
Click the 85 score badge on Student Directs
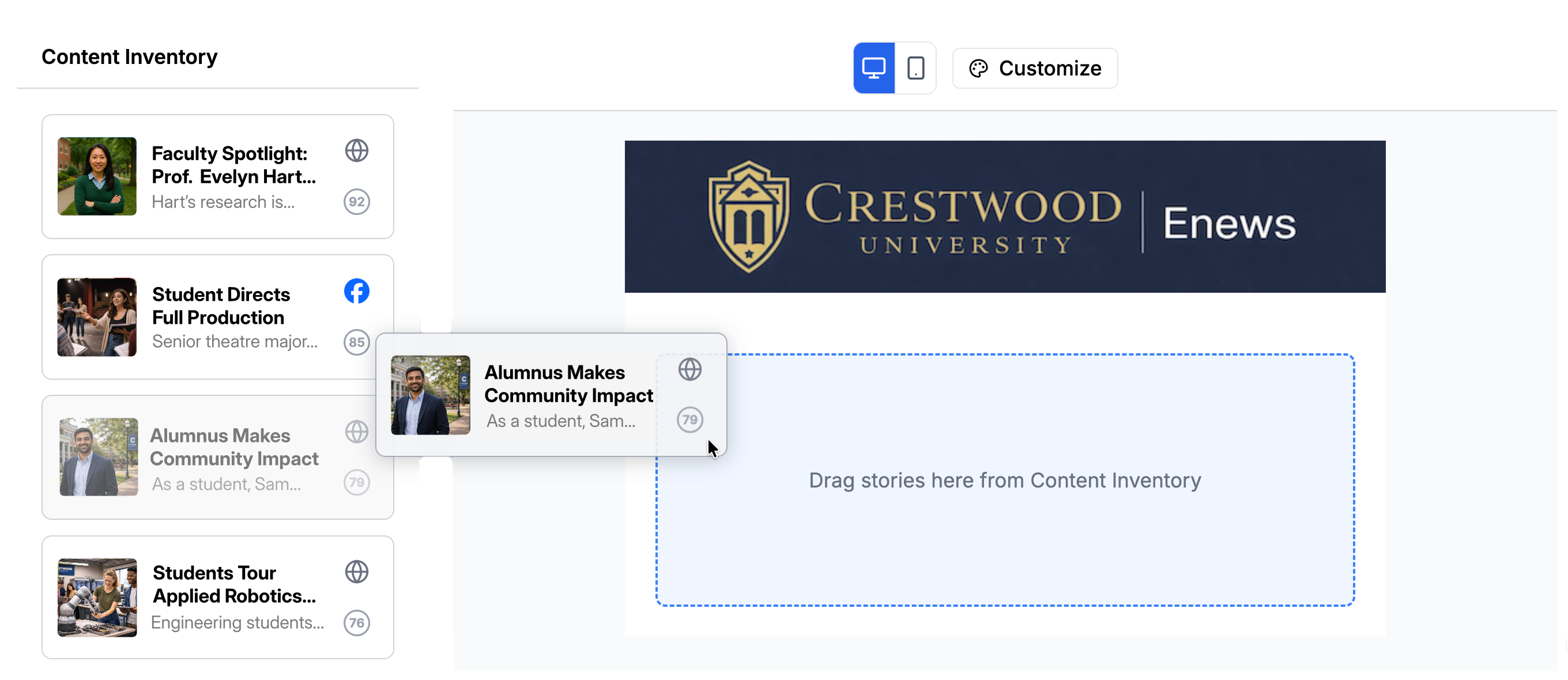tap(357, 342)
